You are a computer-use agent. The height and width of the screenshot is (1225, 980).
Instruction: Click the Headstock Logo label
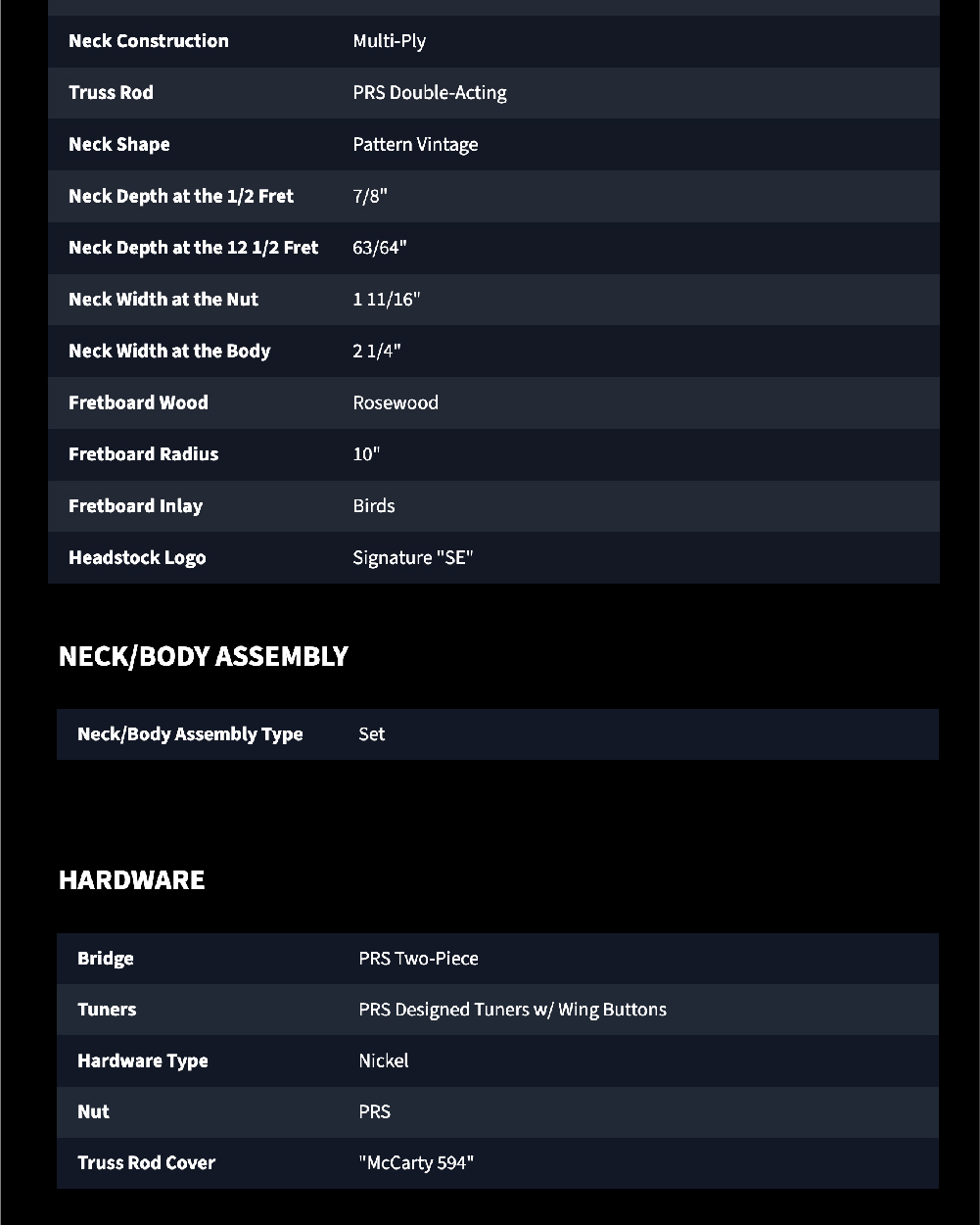click(x=137, y=558)
